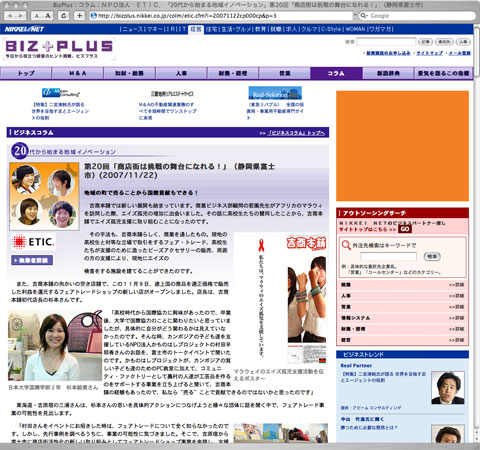Image resolution: width=480 pixels, height=450 pixels.
Task: Make text bigger with the large A button
Action: pyautogui.click(x=48, y=16)
